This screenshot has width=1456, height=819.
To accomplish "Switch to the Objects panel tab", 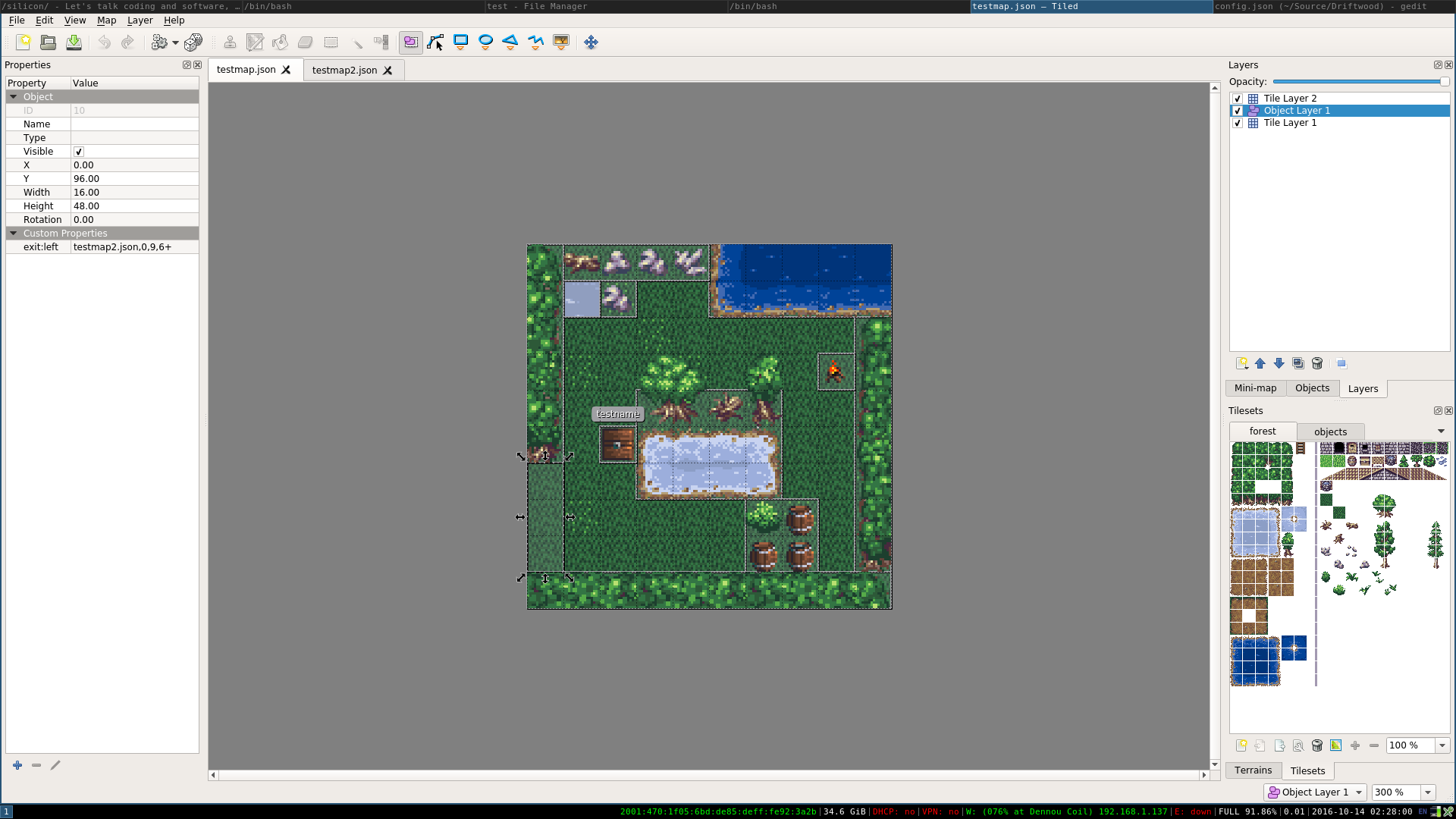I will [1312, 388].
